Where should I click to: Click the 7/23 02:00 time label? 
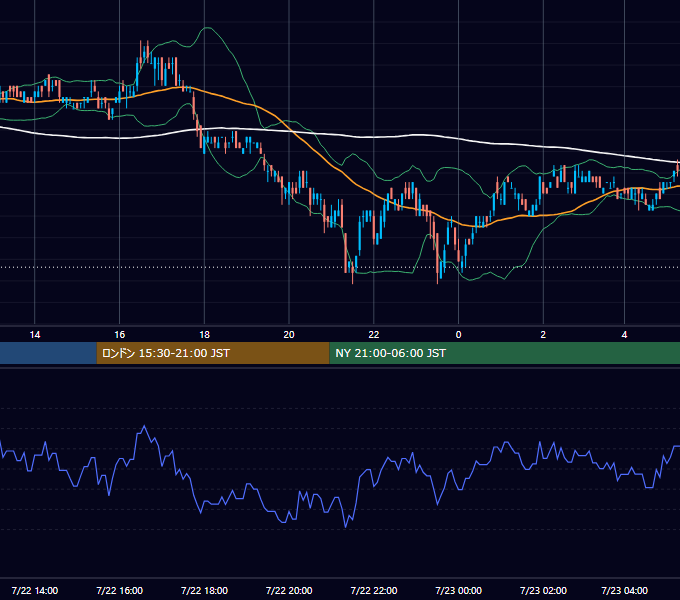pos(543,590)
